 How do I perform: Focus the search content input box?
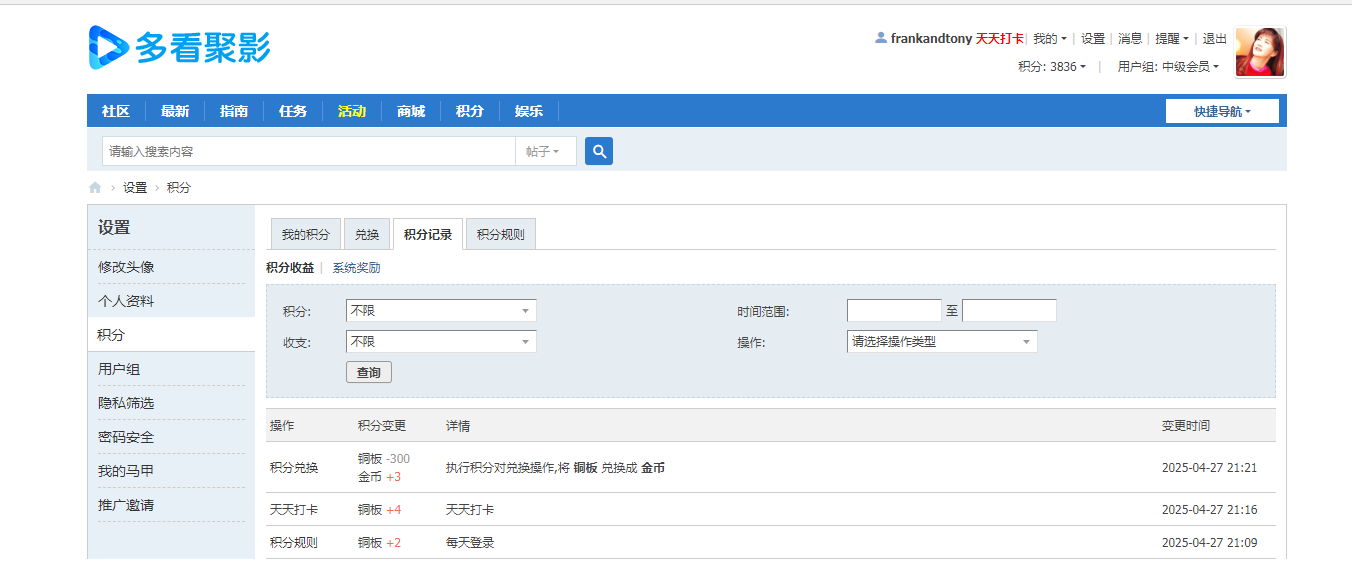coord(308,152)
